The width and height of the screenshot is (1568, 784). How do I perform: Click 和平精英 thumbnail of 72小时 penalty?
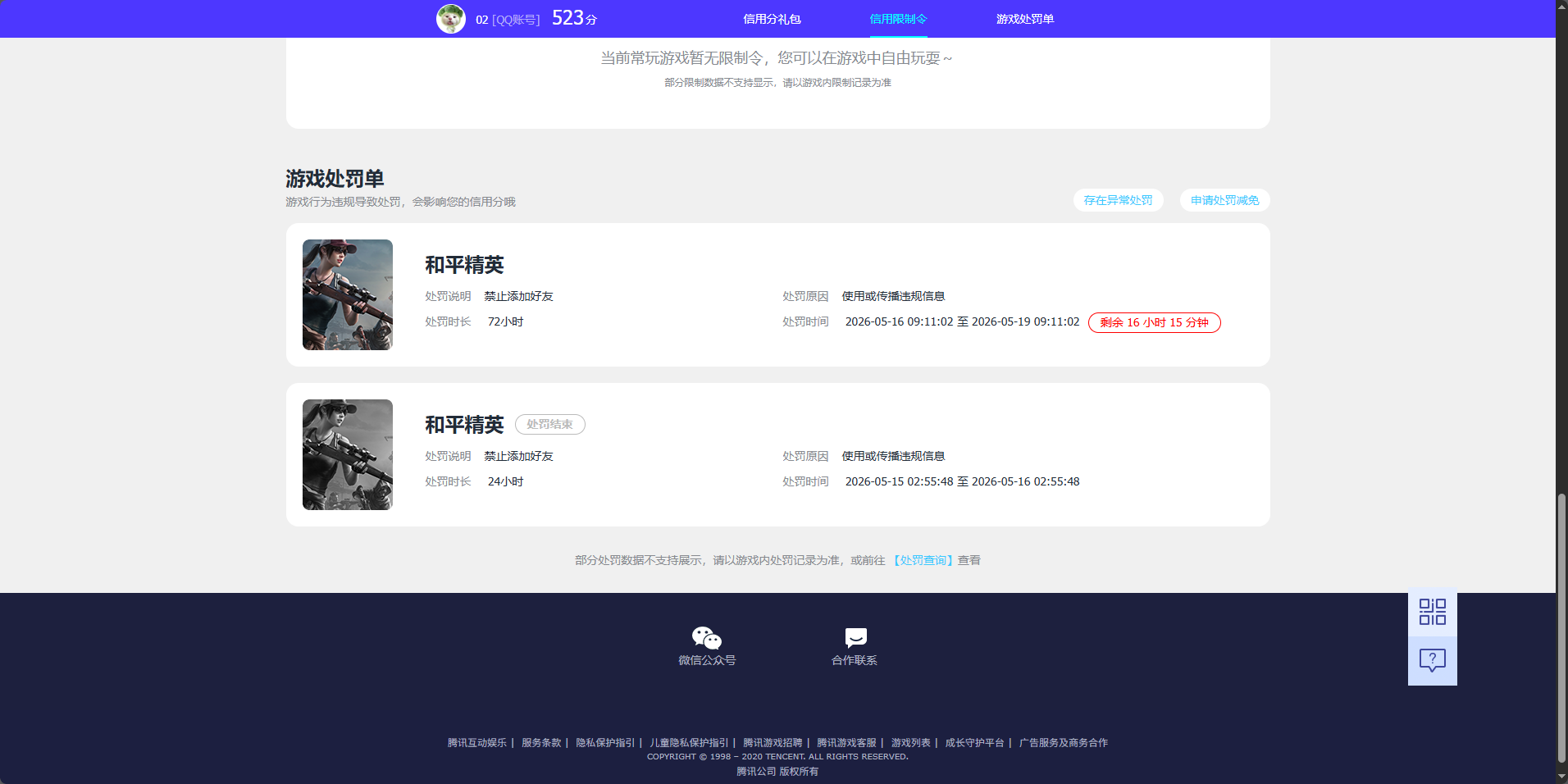(348, 295)
